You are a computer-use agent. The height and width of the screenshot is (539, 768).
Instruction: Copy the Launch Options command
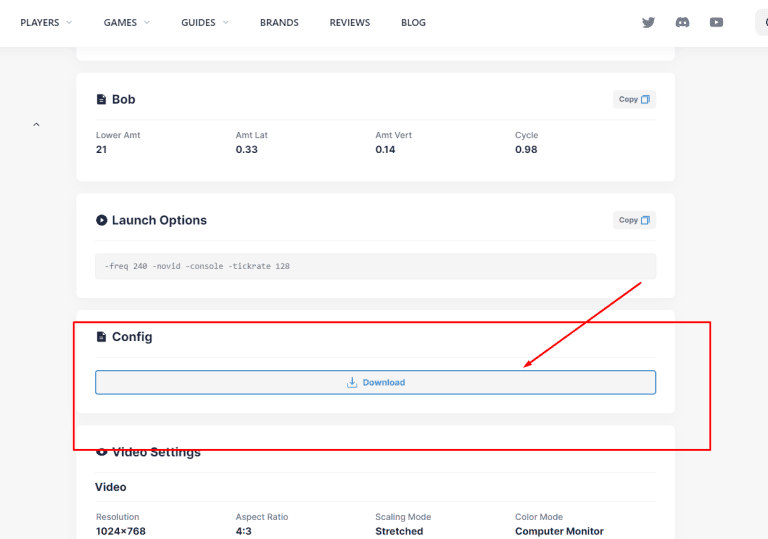click(x=634, y=220)
